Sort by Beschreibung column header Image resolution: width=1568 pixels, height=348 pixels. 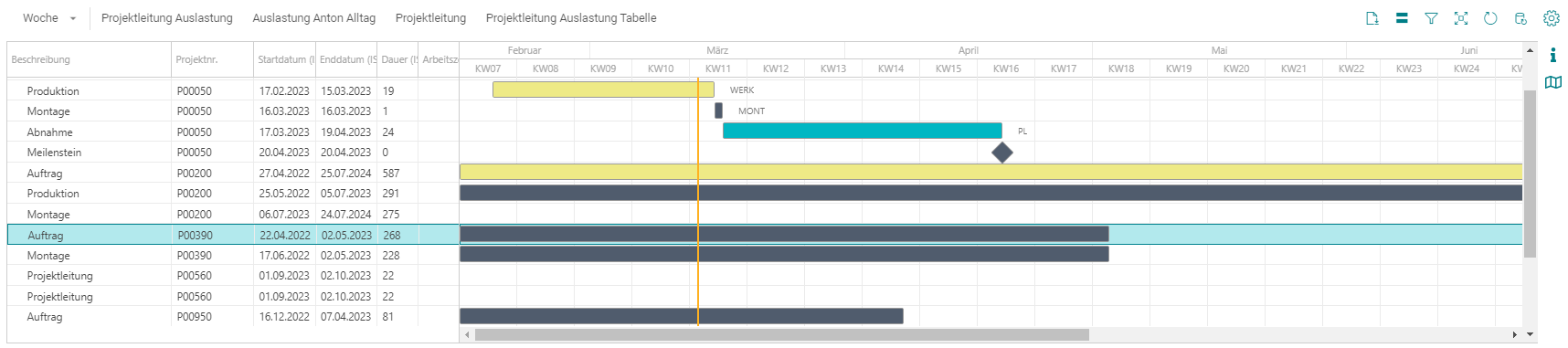click(89, 59)
